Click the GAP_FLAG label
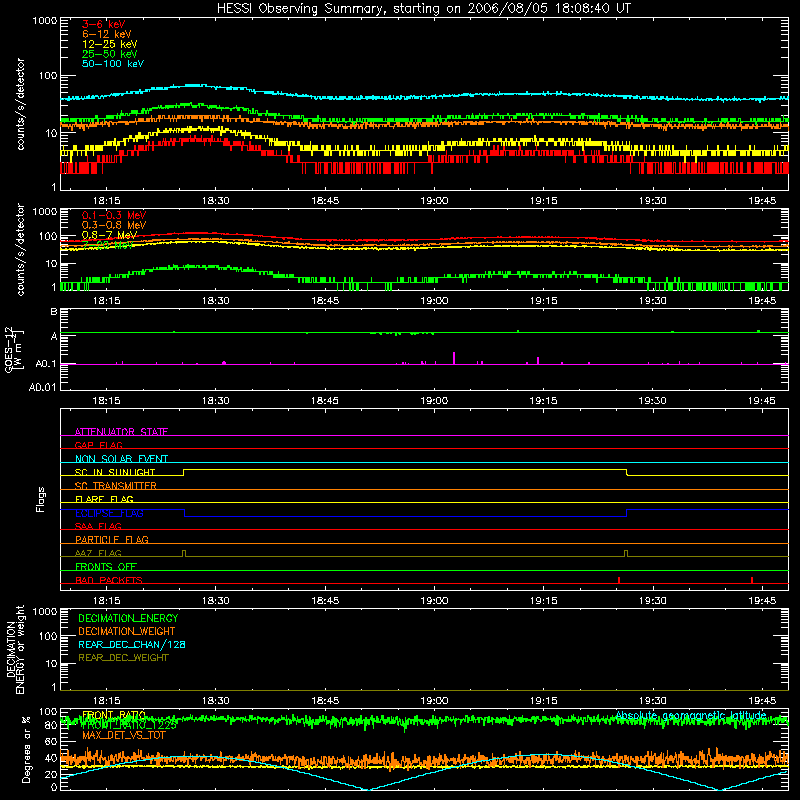 (x=98, y=445)
